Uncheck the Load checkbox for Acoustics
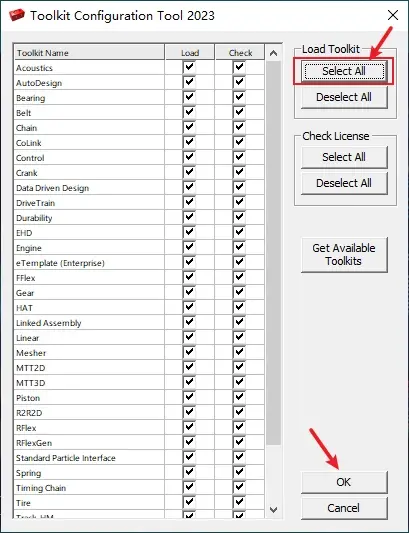 click(x=189, y=67)
